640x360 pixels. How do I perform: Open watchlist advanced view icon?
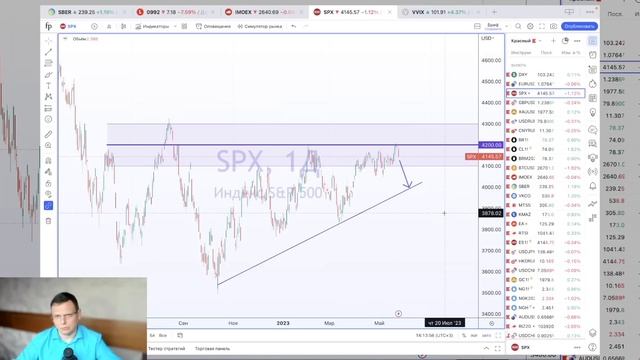pos(565,41)
